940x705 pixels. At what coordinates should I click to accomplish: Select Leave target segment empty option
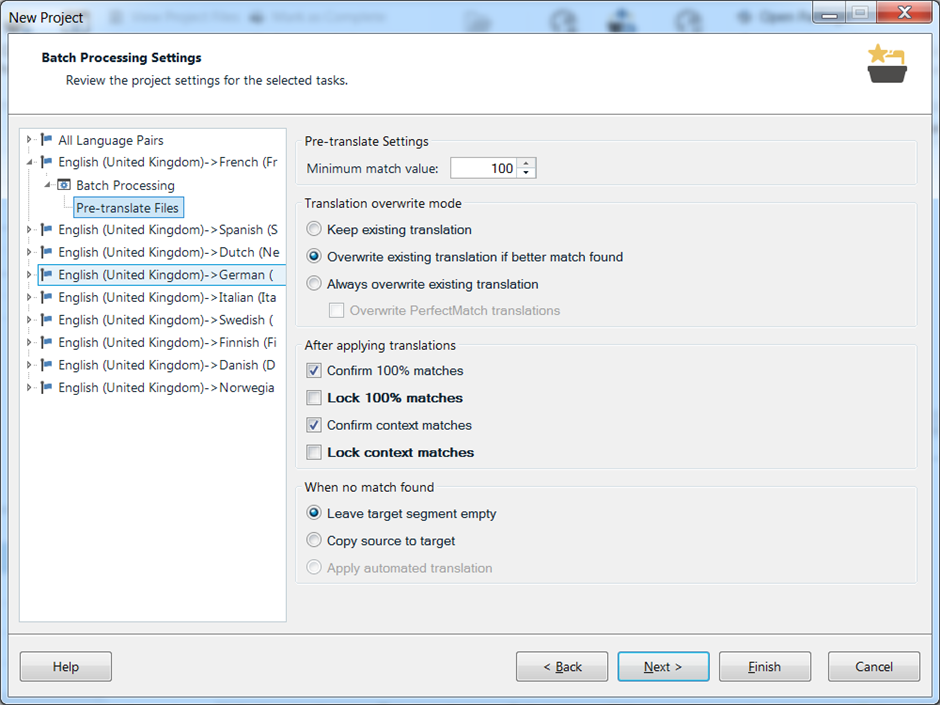(x=314, y=513)
